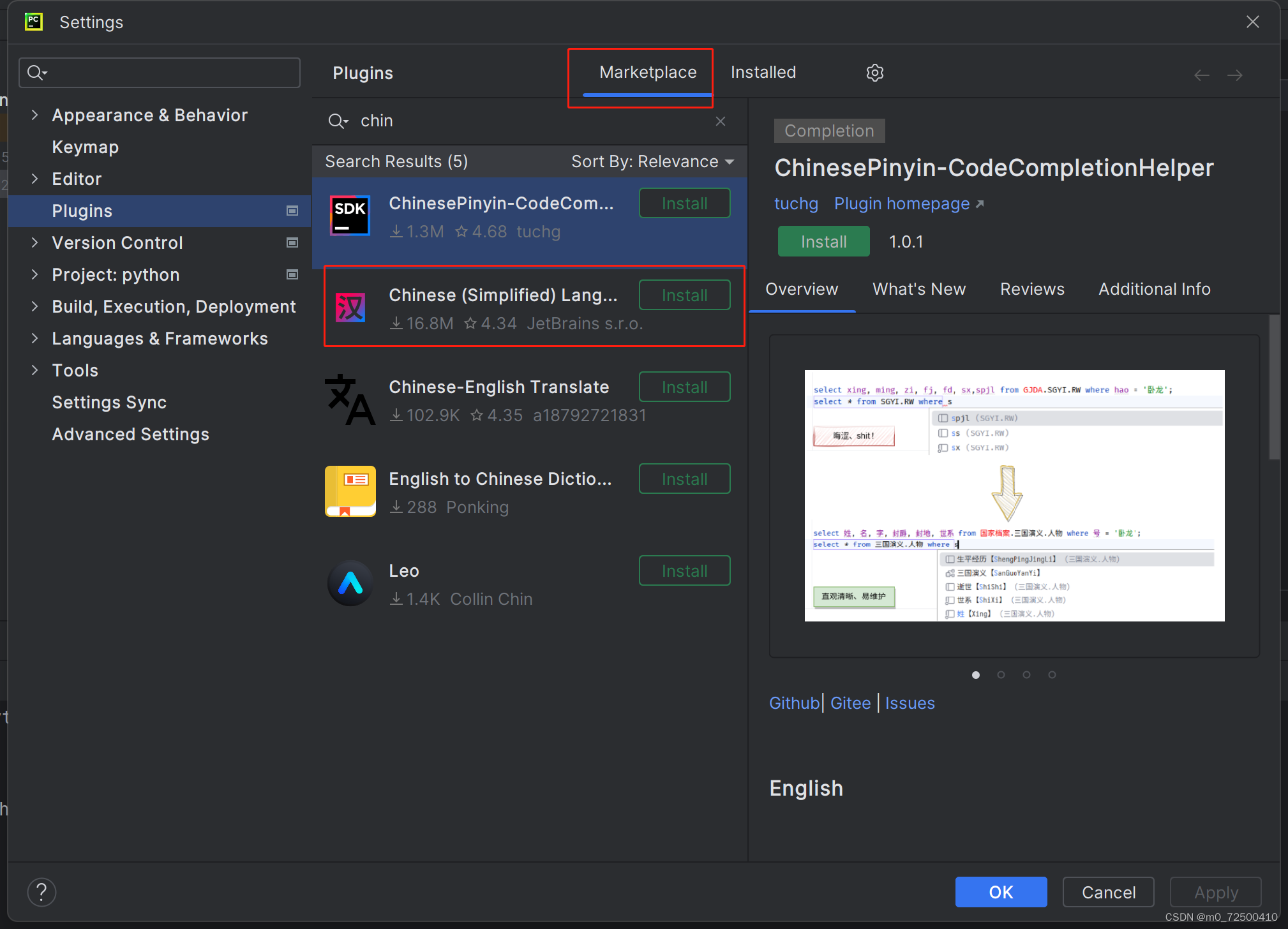Screen dimensions: 1288x929
Task: Go to the fourth screenshot dot
Action: pyautogui.click(x=1052, y=674)
